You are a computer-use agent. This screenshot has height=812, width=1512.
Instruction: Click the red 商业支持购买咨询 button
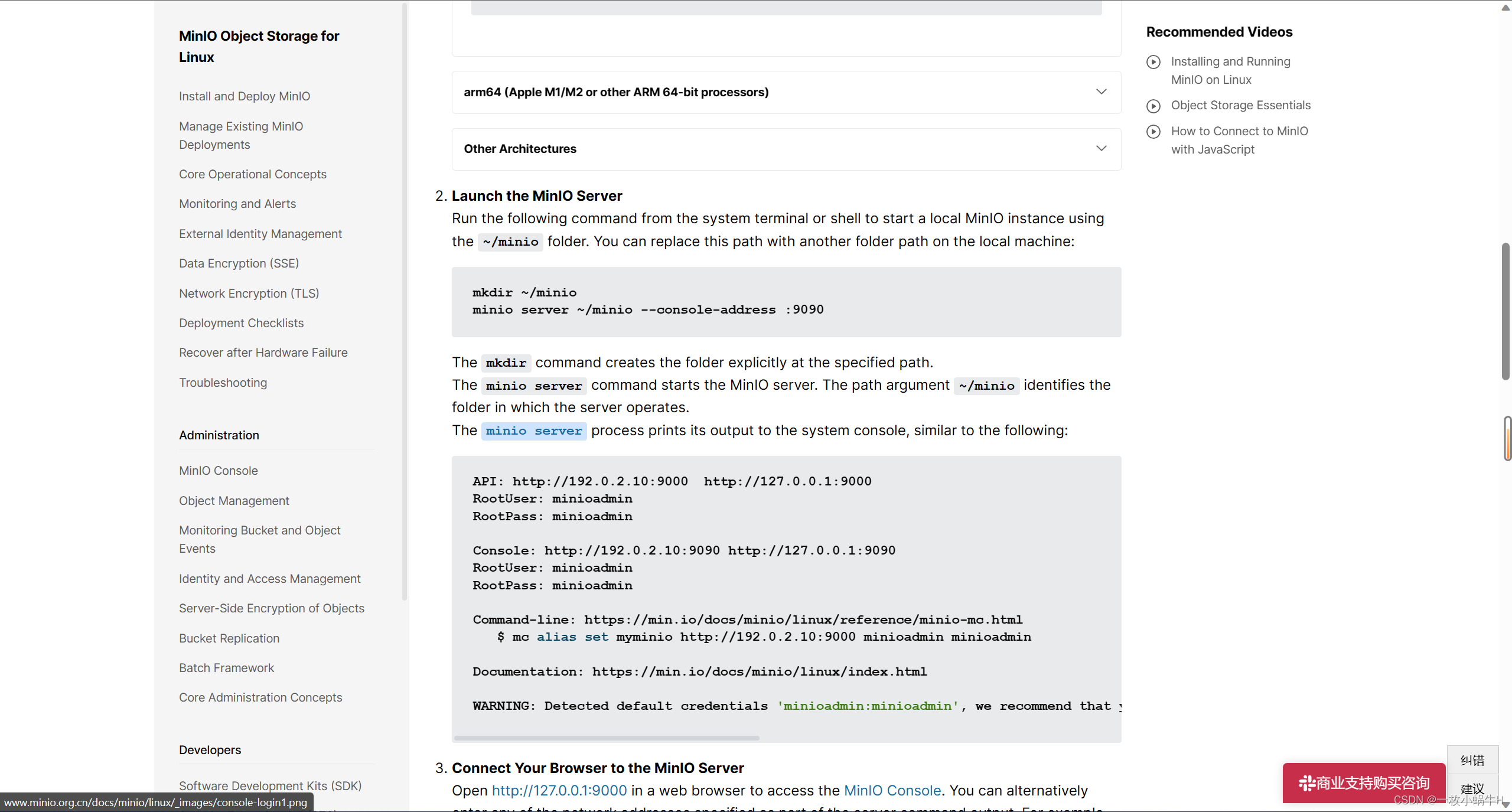click(1364, 783)
